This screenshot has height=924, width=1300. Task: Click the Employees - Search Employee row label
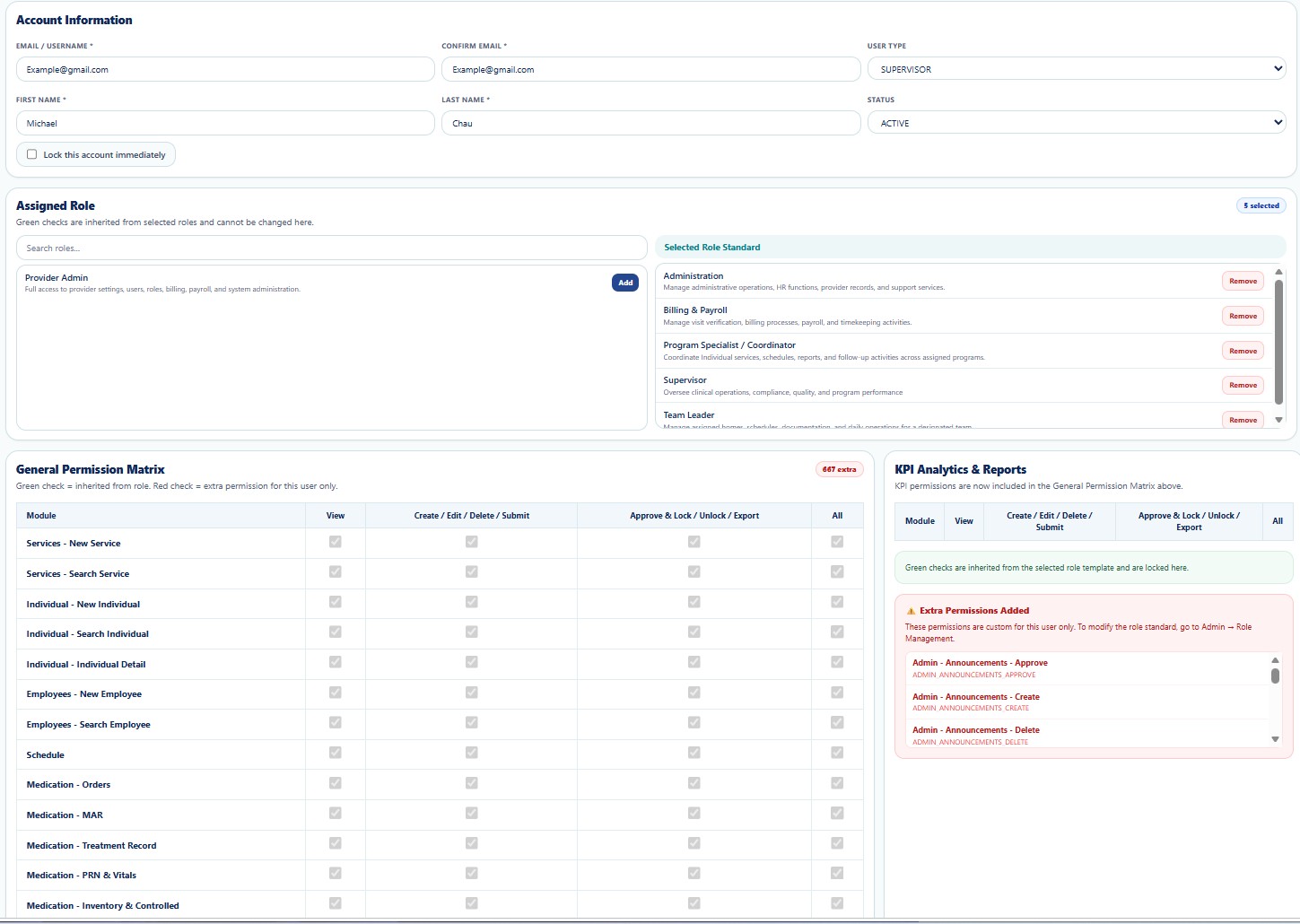[89, 725]
